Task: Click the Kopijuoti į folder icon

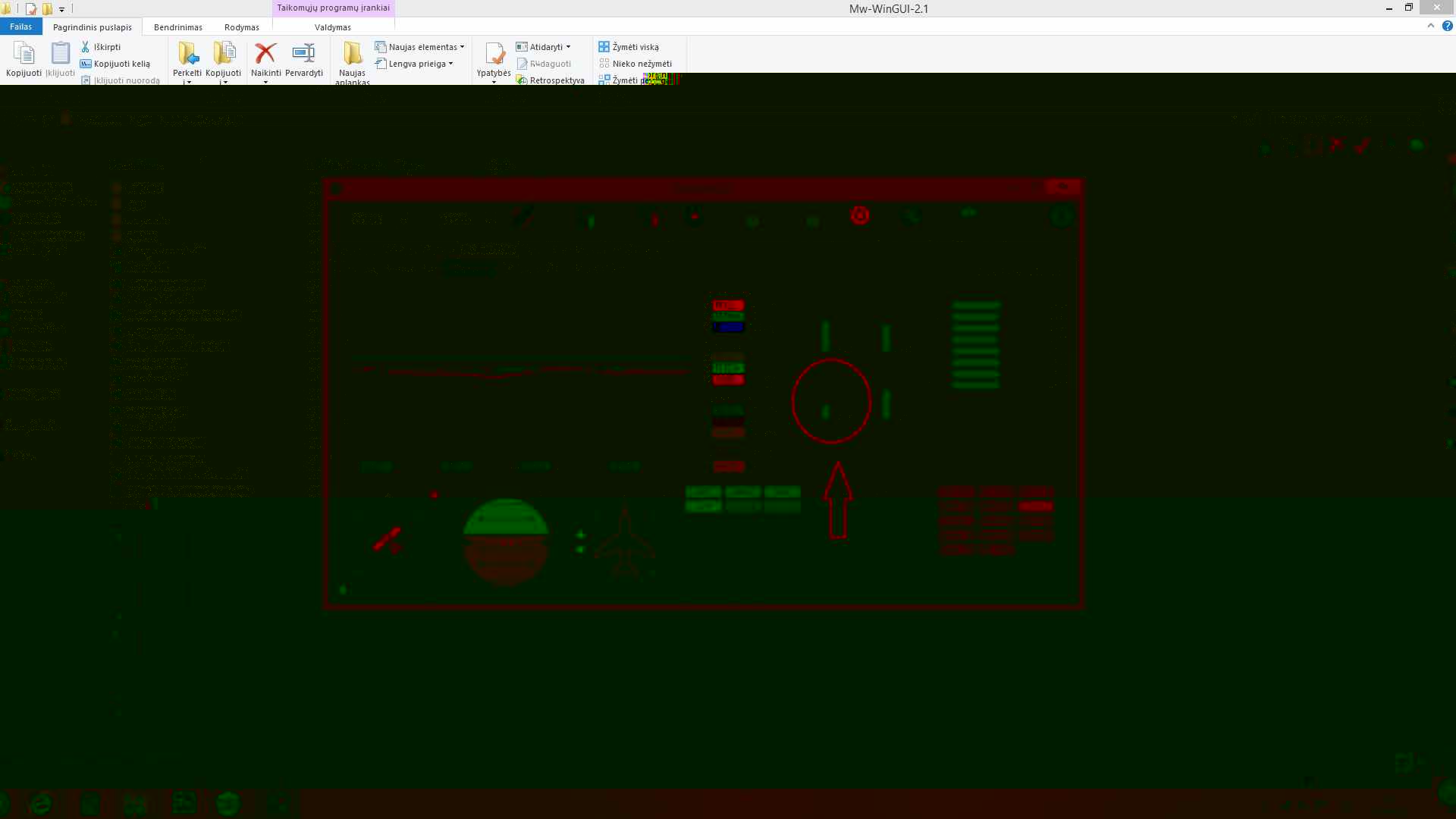Action: (224, 54)
